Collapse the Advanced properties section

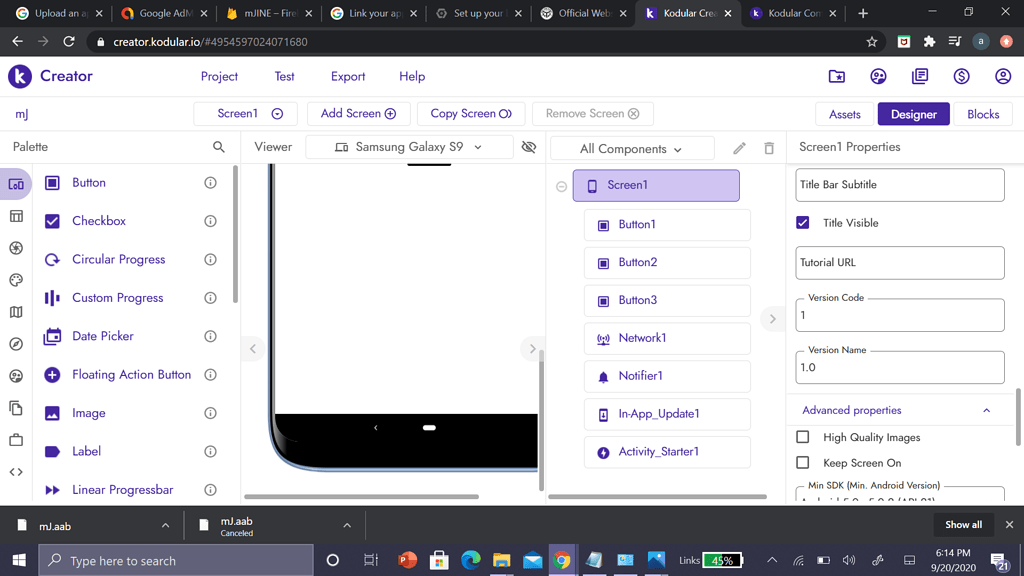click(987, 411)
